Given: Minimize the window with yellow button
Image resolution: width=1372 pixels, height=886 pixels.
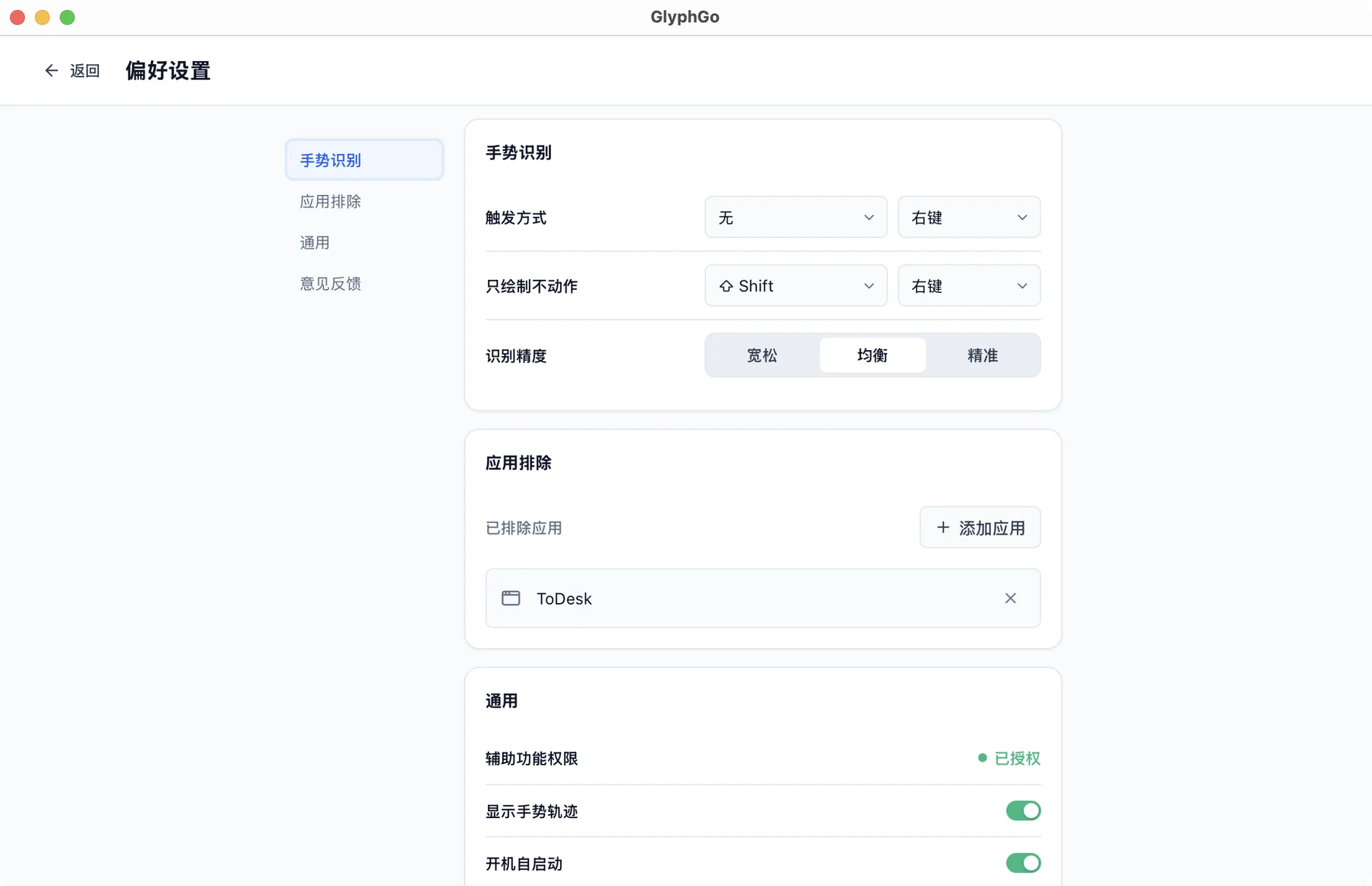Looking at the screenshot, I should point(43,17).
